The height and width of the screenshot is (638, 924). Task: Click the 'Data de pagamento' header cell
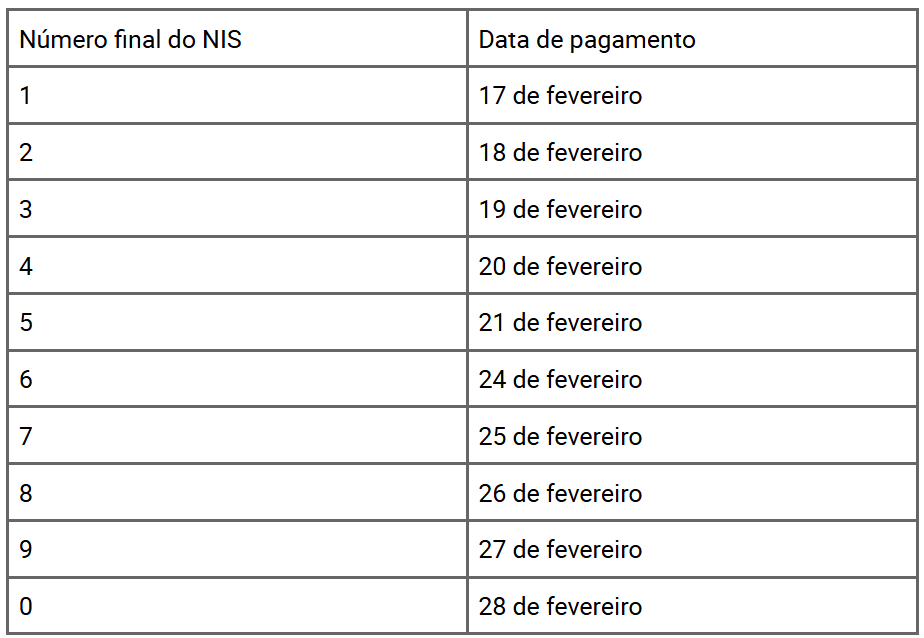tap(692, 38)
